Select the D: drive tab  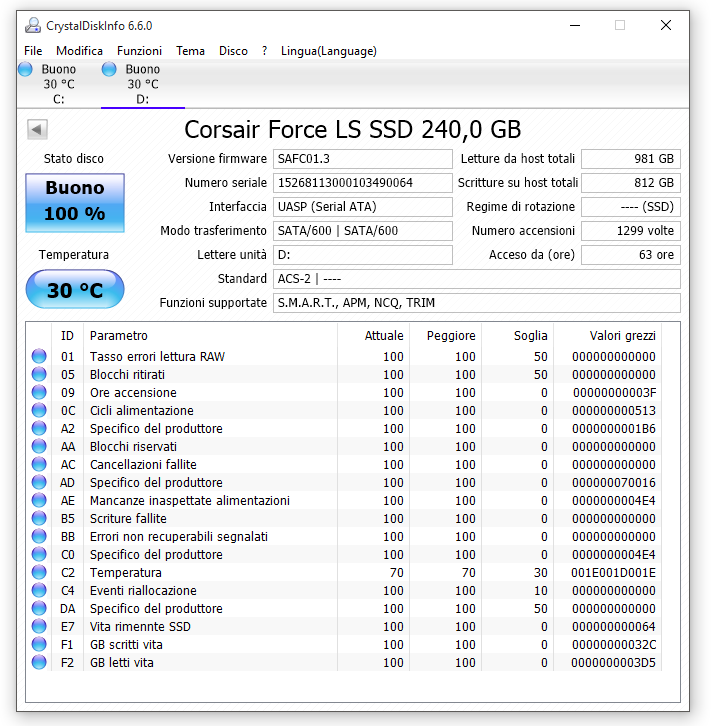(x=143, y=84)
